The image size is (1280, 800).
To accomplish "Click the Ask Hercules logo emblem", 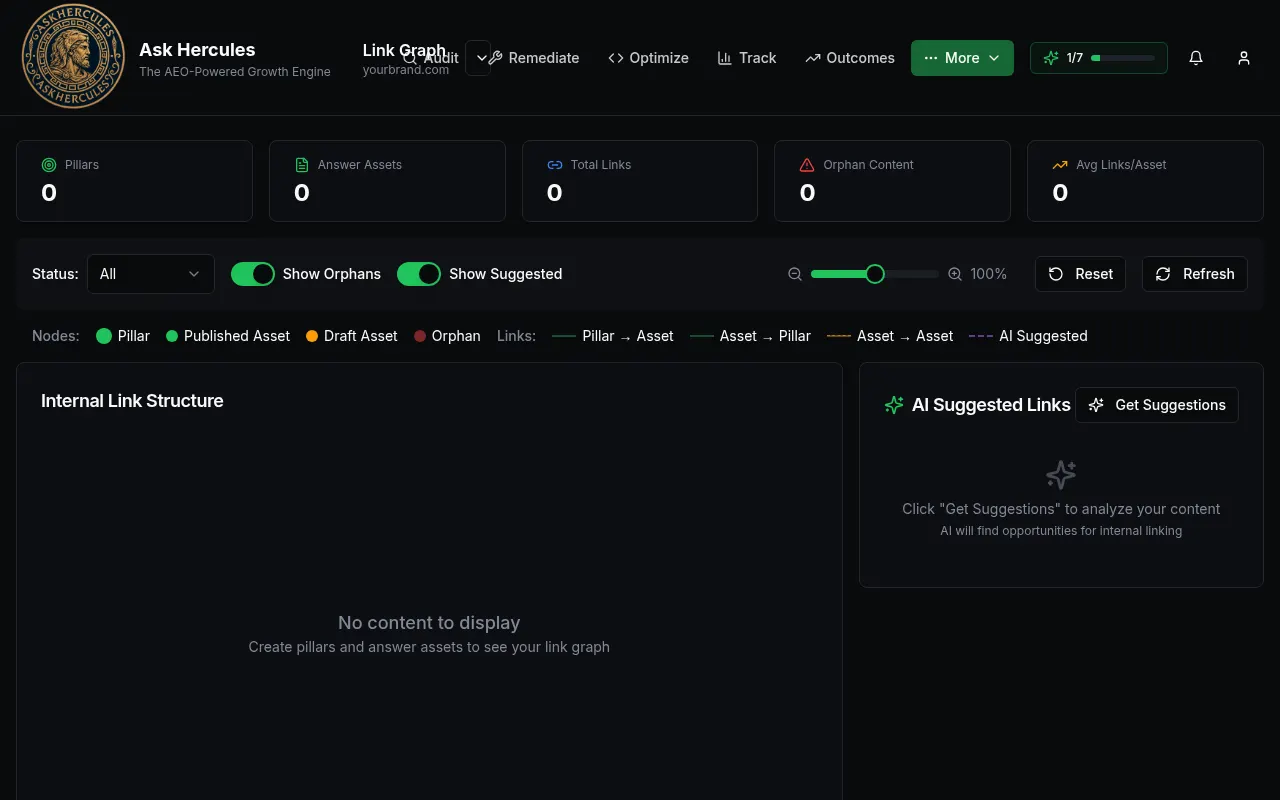I will point(73,57).
